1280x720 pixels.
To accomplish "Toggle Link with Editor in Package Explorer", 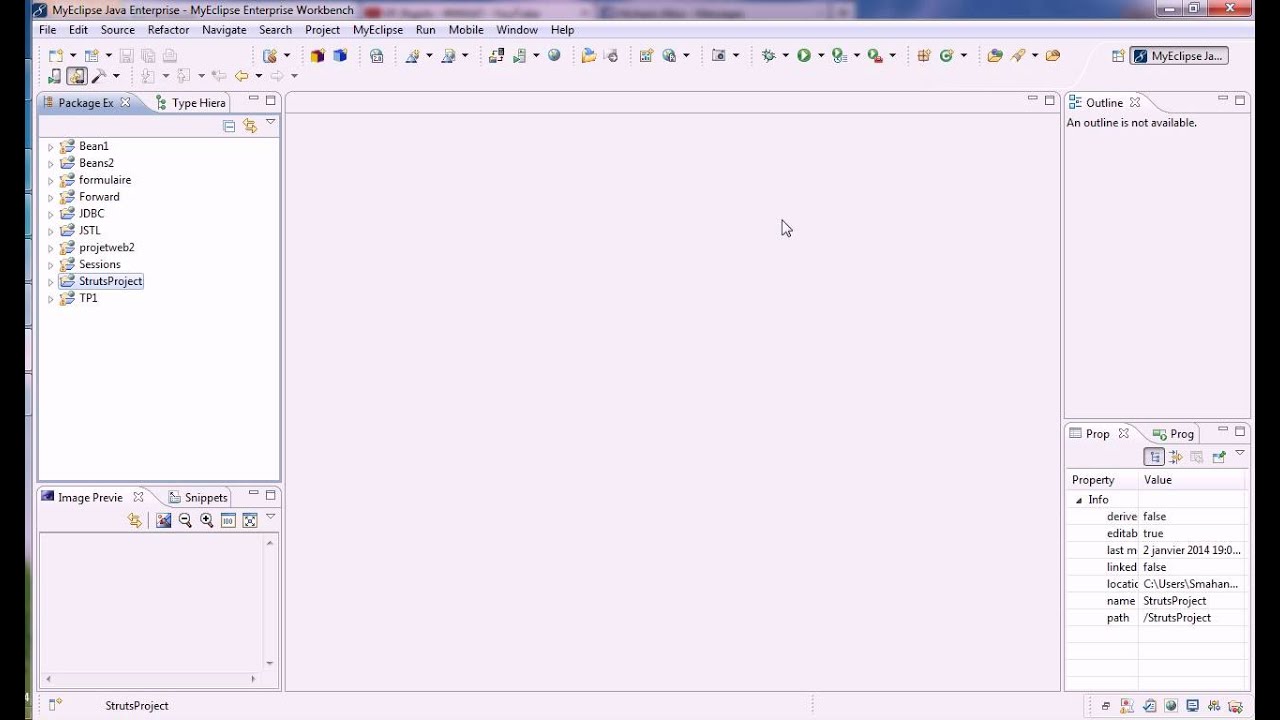I will coord(250,126).
